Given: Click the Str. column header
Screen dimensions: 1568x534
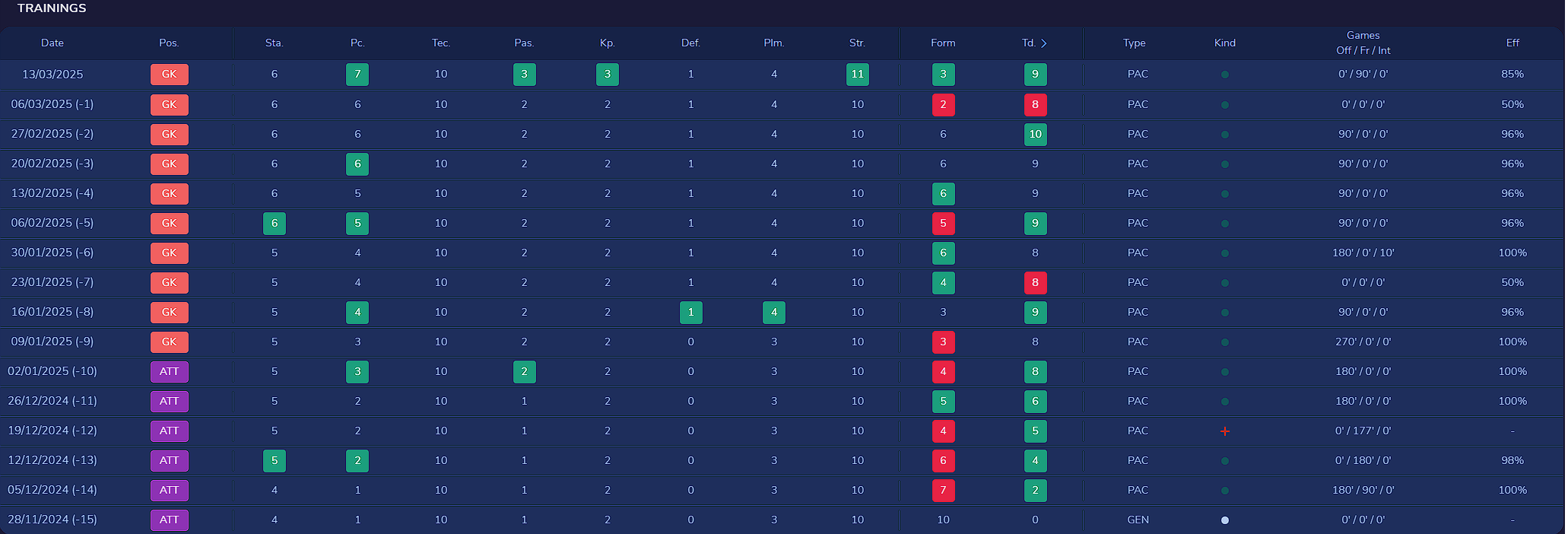Looking at the screenshot, I should point(857,43).
